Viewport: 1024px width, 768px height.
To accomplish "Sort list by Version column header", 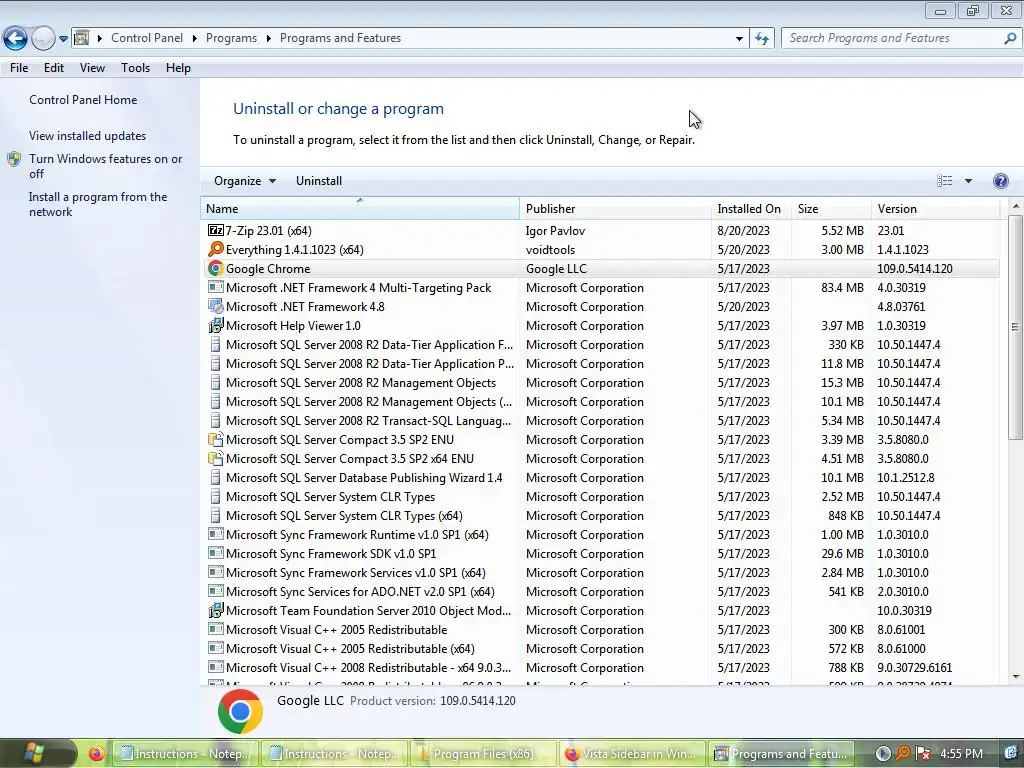I will 935,209.
